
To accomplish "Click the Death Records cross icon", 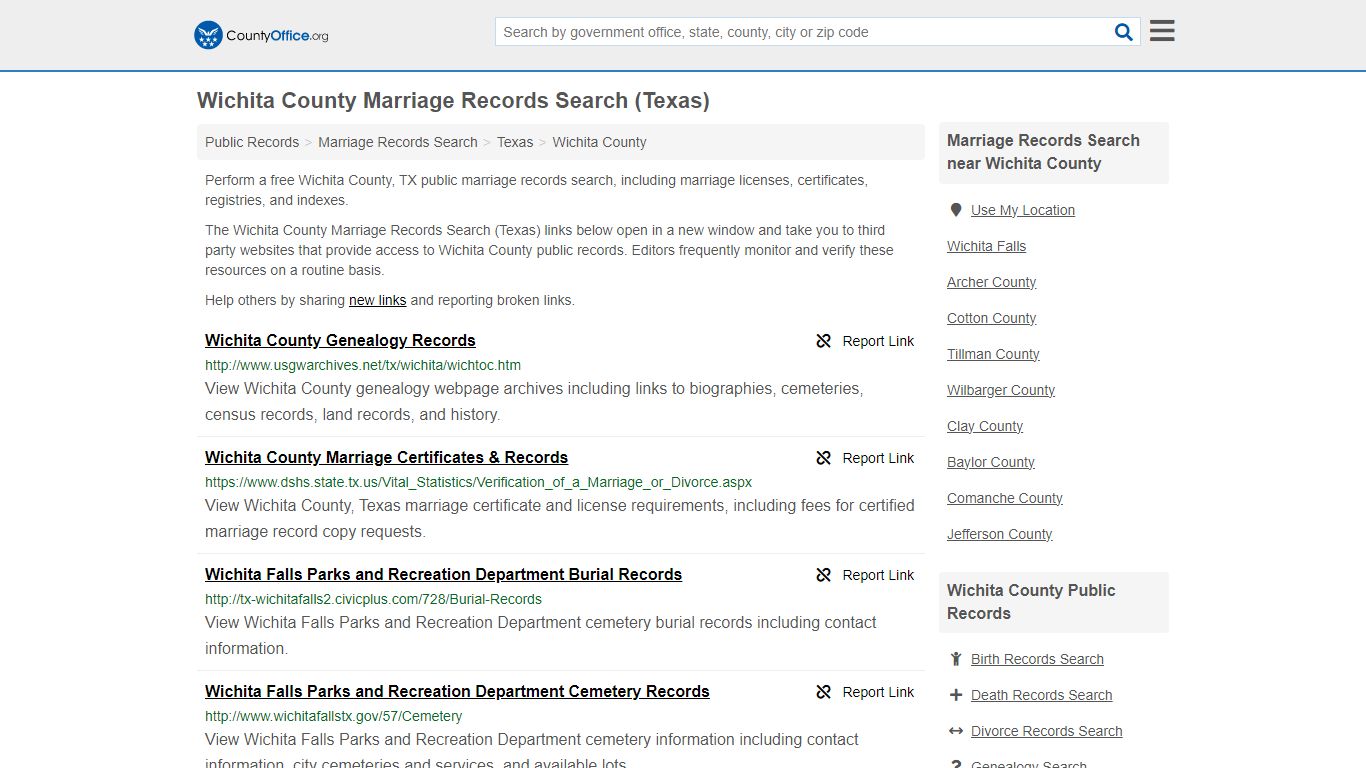I will coord(956,695).
